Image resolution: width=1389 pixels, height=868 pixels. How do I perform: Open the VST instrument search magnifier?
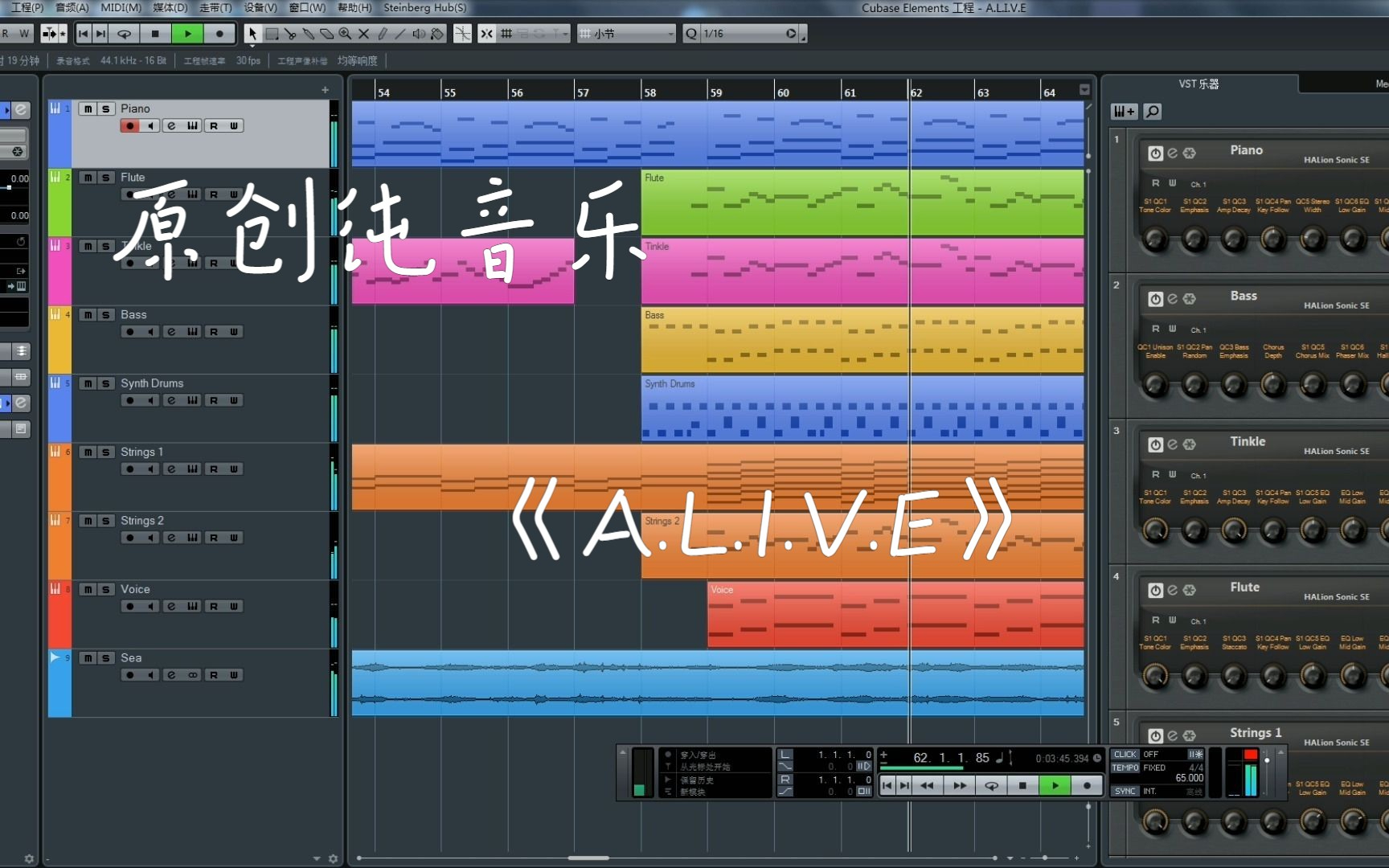coord(1152,112)
